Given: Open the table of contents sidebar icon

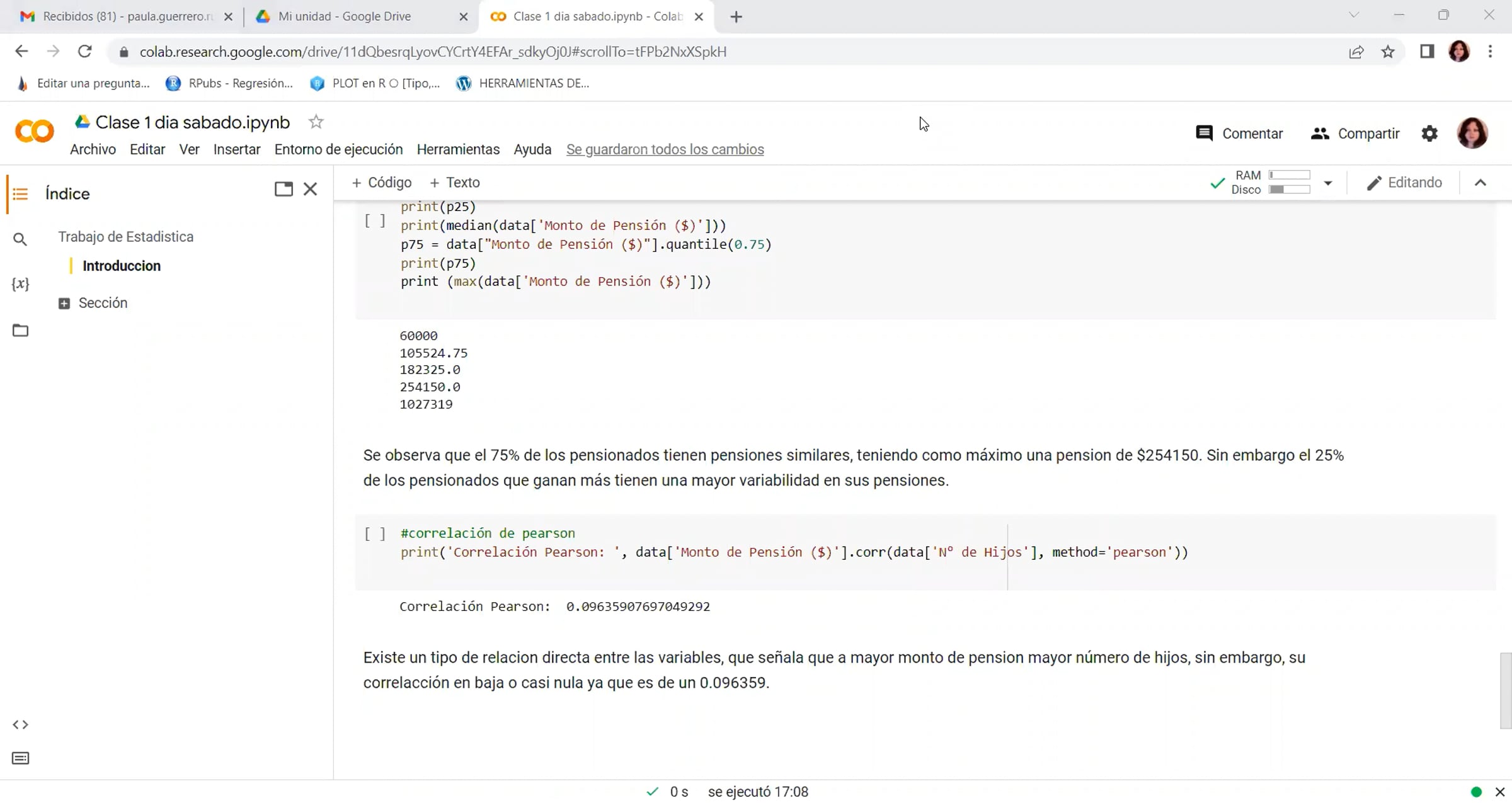Looking at the screenshot, I should 20,194.
